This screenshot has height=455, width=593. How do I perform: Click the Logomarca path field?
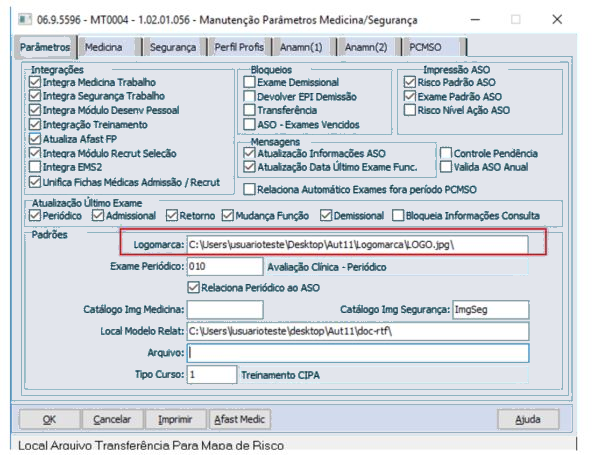pyautogui.click(x=357, y=245)
